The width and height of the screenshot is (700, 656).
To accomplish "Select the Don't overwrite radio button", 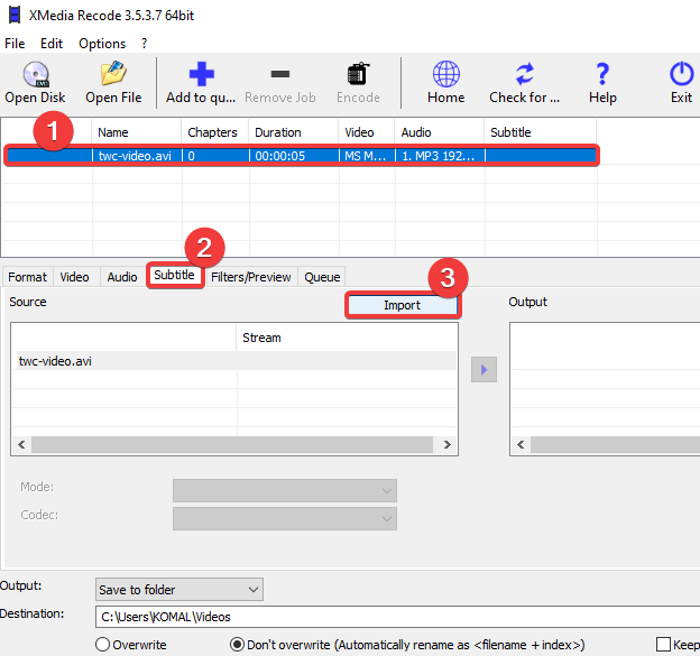I will pyautogui.click(x=238, y=645).
